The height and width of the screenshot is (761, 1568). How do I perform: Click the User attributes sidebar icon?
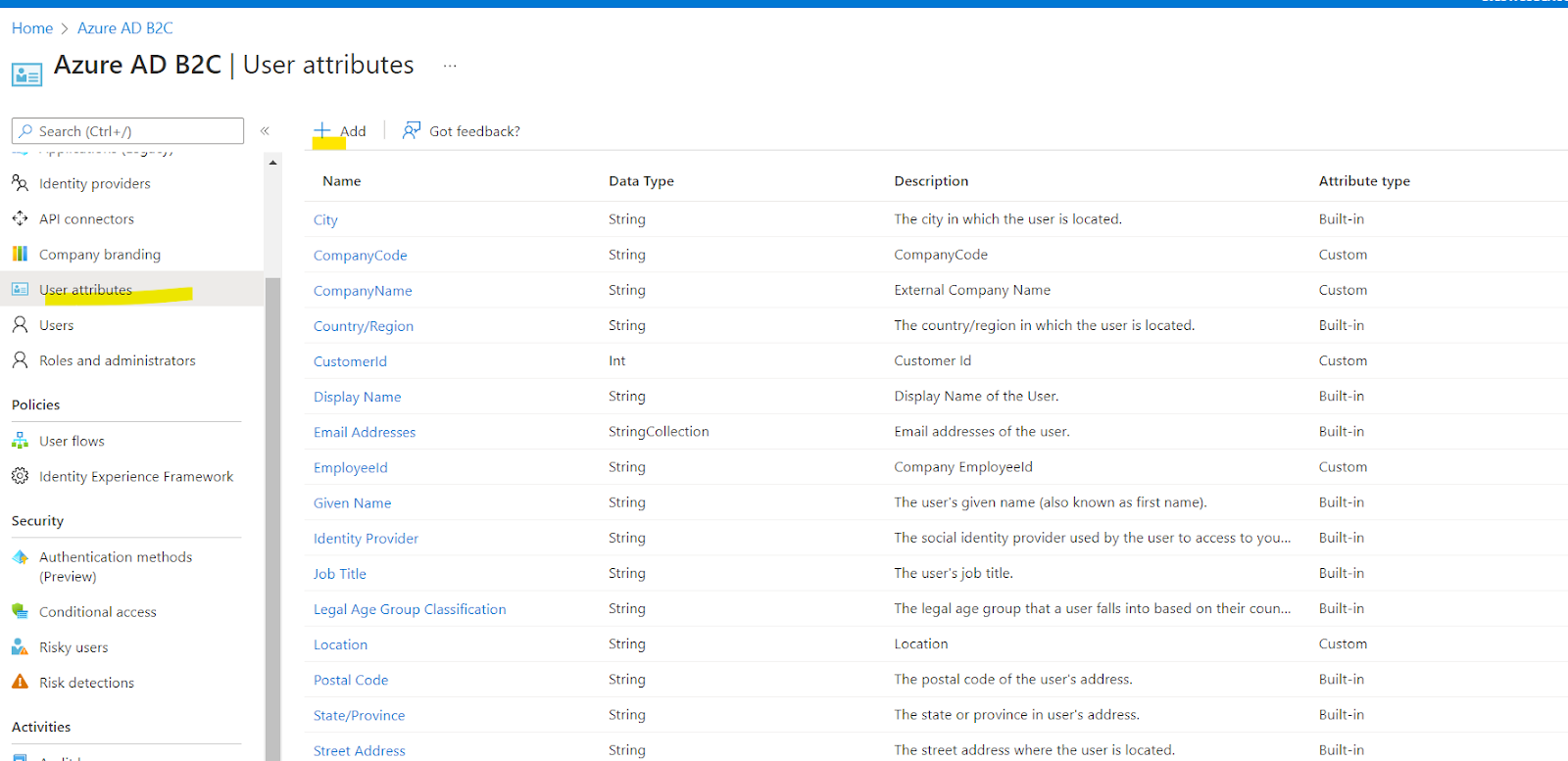pyautogui.click(x=20, y=289)
